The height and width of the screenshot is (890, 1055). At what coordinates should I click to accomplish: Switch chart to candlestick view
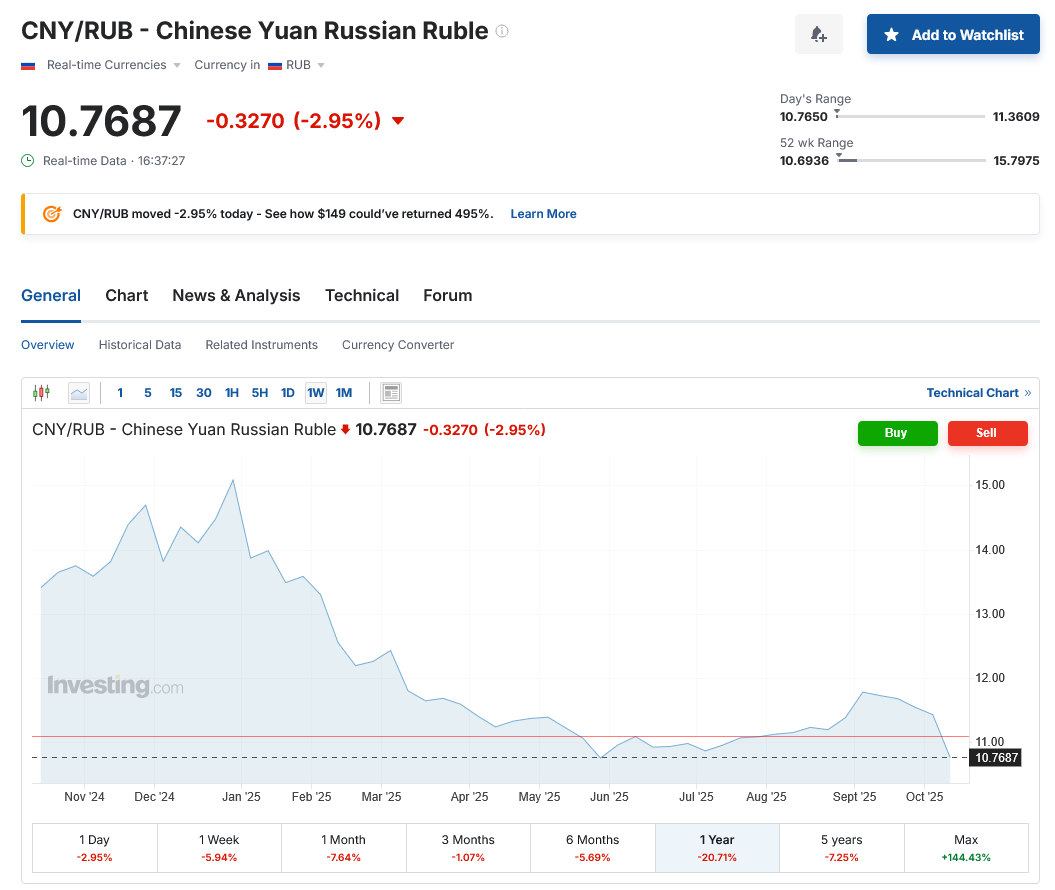point(41,393)
